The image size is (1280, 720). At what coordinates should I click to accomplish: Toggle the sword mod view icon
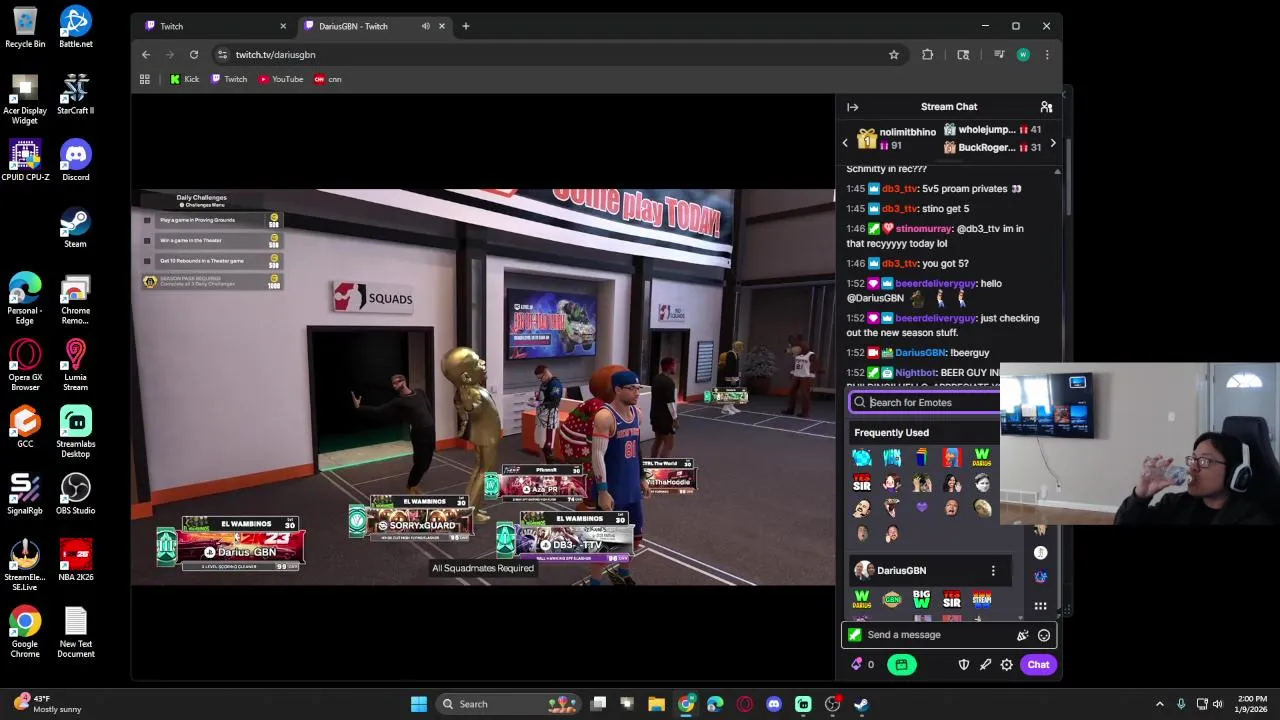point(985,665)
